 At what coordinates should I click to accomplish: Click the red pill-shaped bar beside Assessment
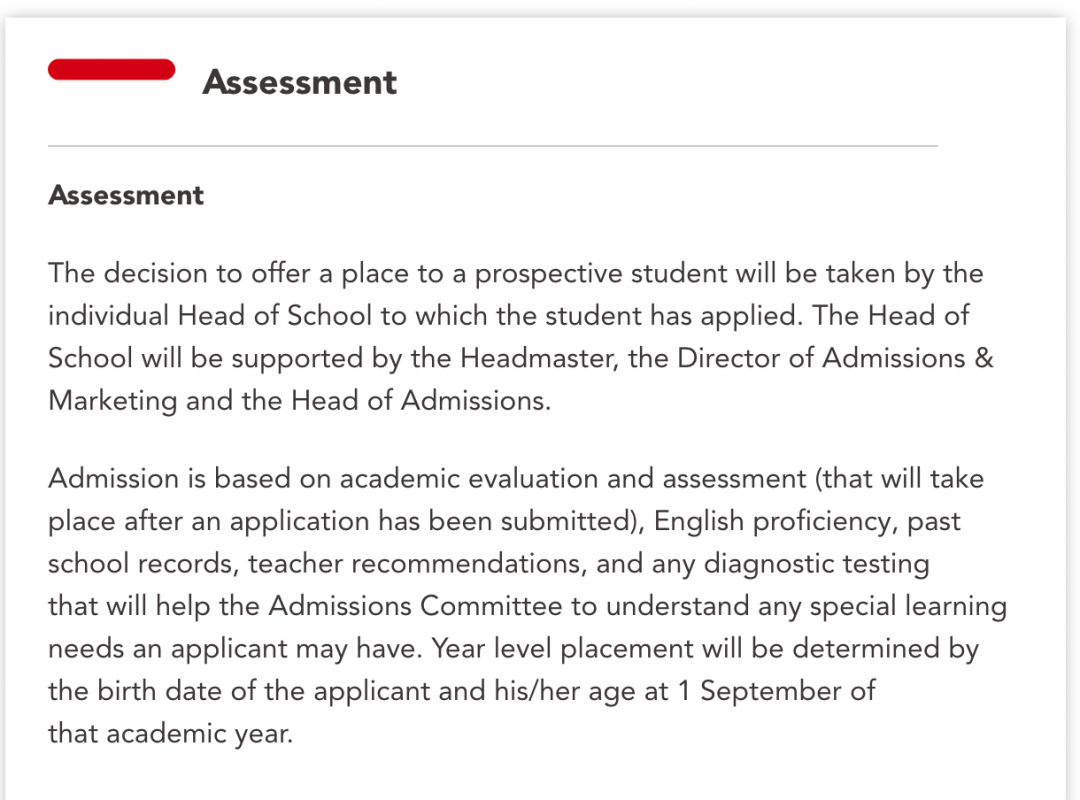coord(112,70)
